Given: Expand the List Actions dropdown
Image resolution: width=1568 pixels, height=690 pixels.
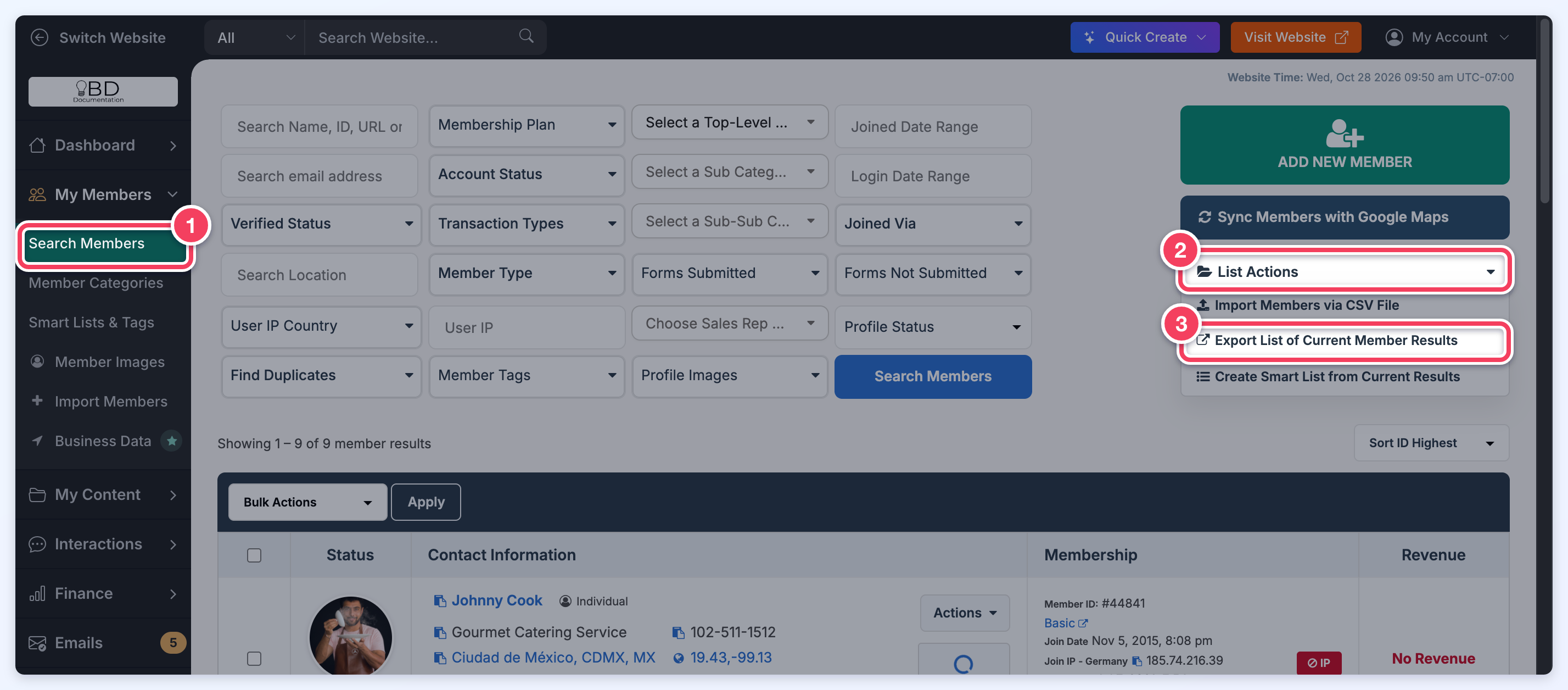Looking at the screenshot, I should click(x=1344, y=271).
